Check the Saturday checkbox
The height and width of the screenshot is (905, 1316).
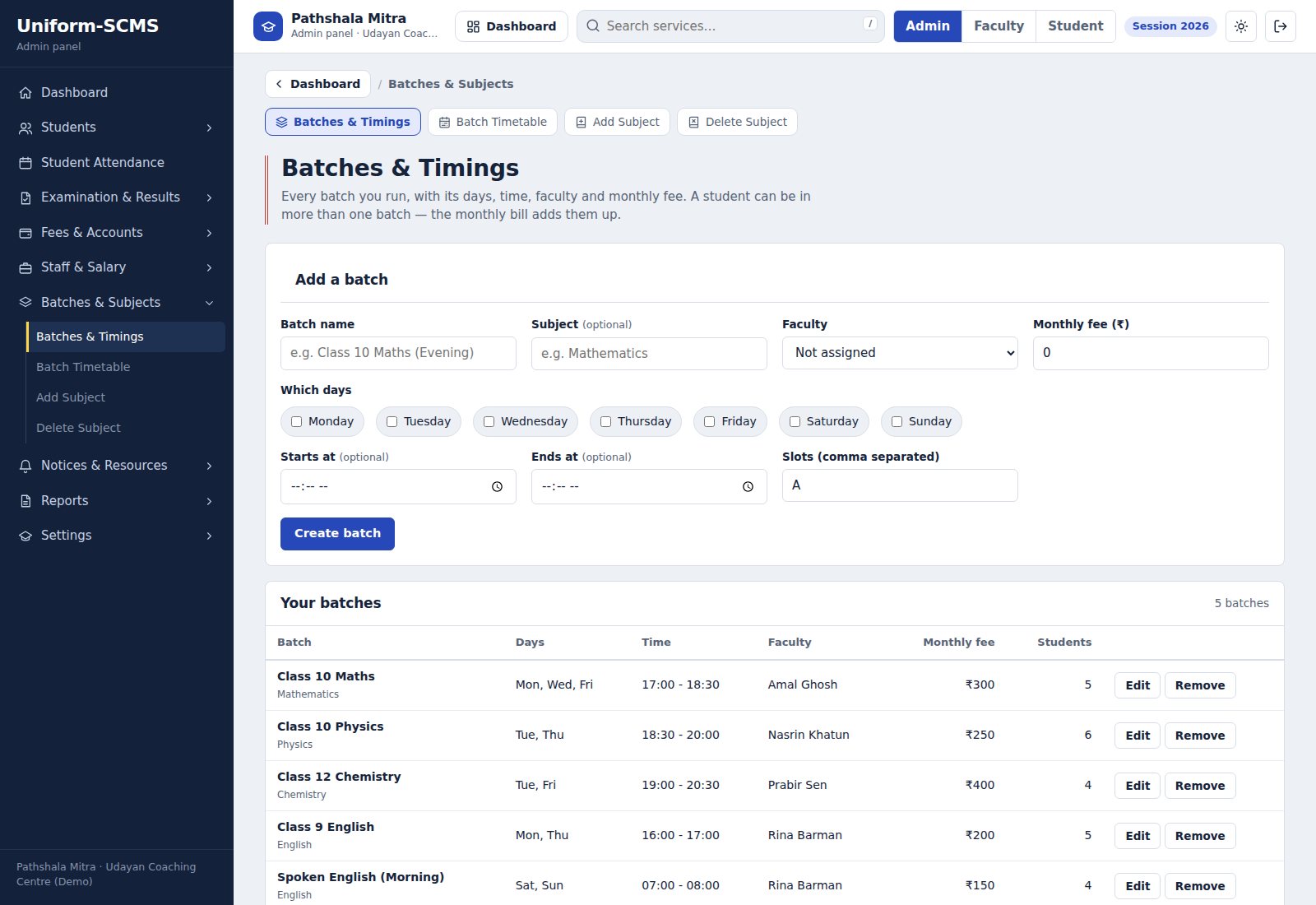tap(795, 422)
